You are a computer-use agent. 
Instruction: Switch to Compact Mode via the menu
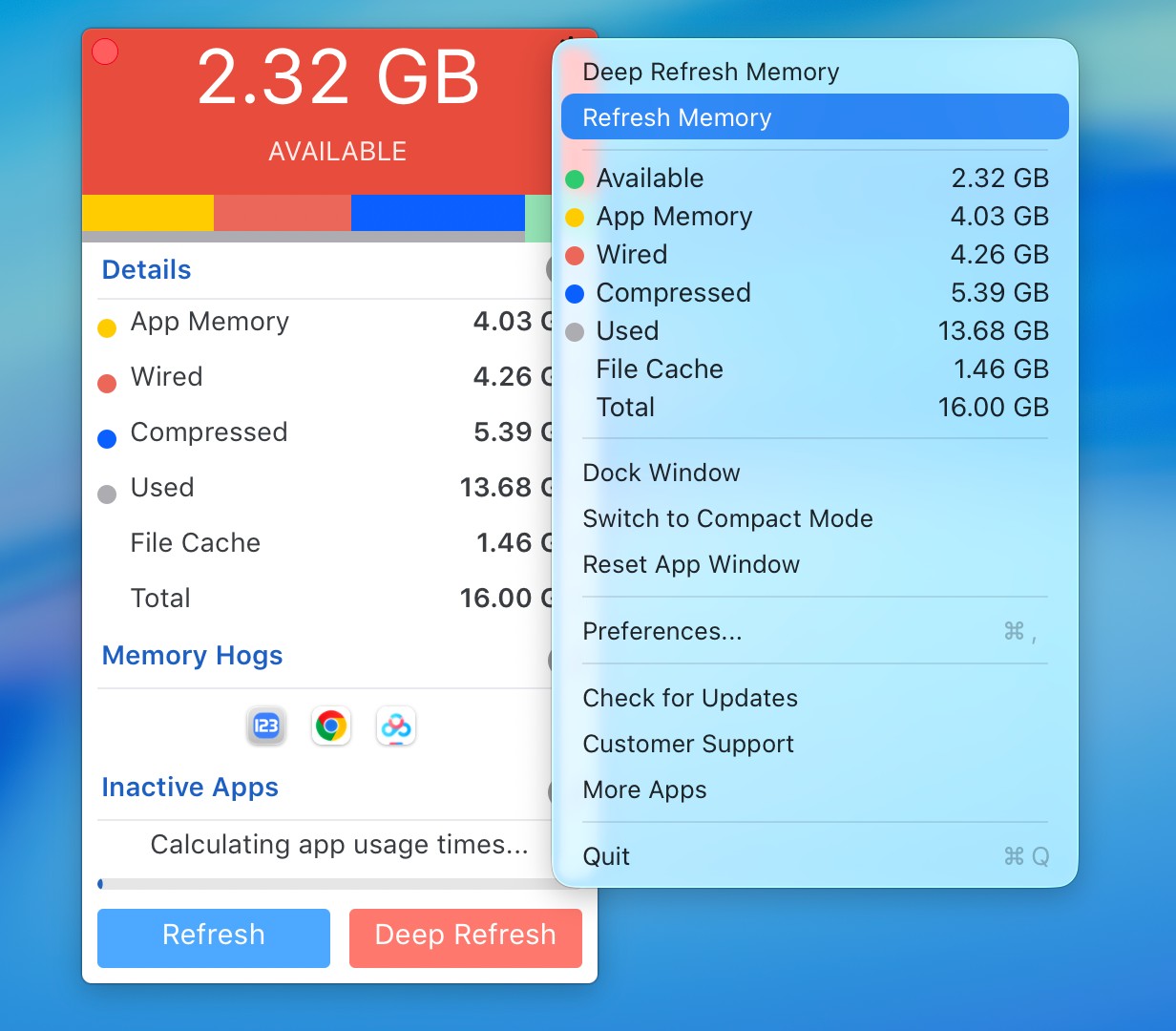[727, 518]
